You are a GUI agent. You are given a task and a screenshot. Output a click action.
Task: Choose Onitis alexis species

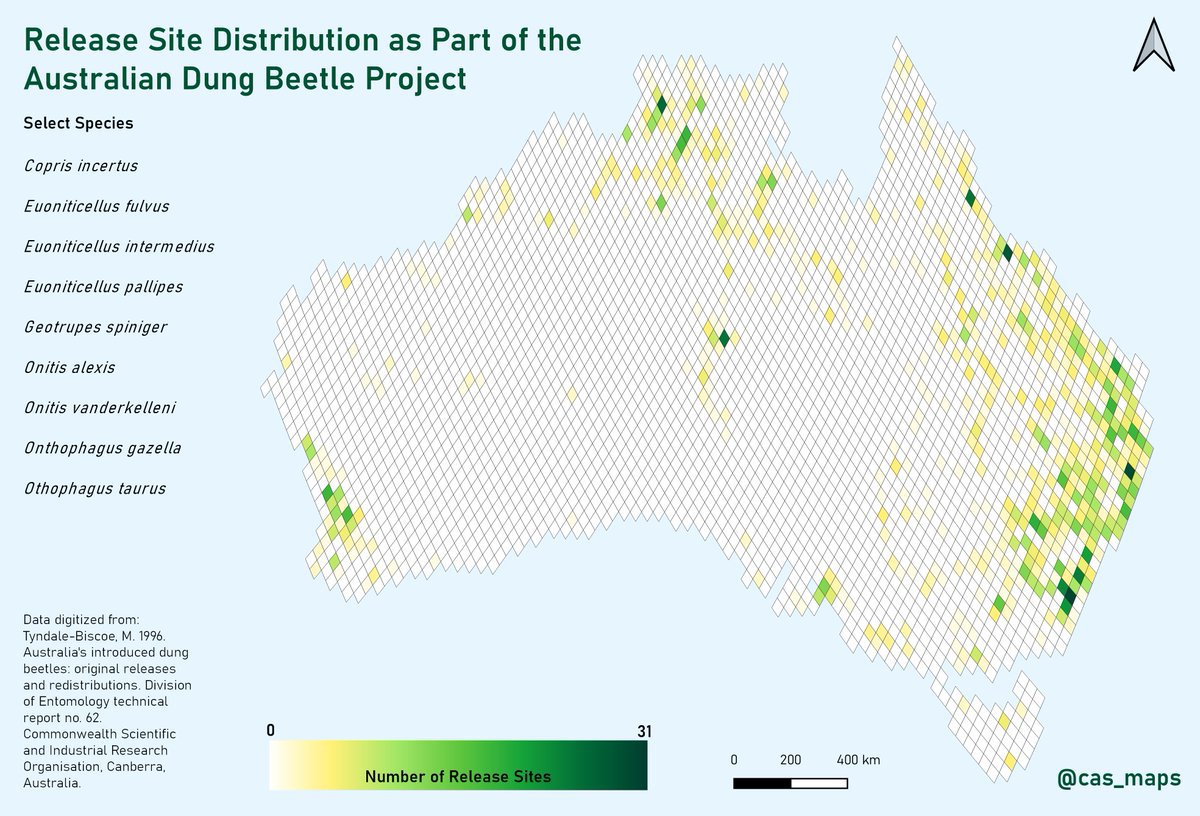[x=69, y=367]
